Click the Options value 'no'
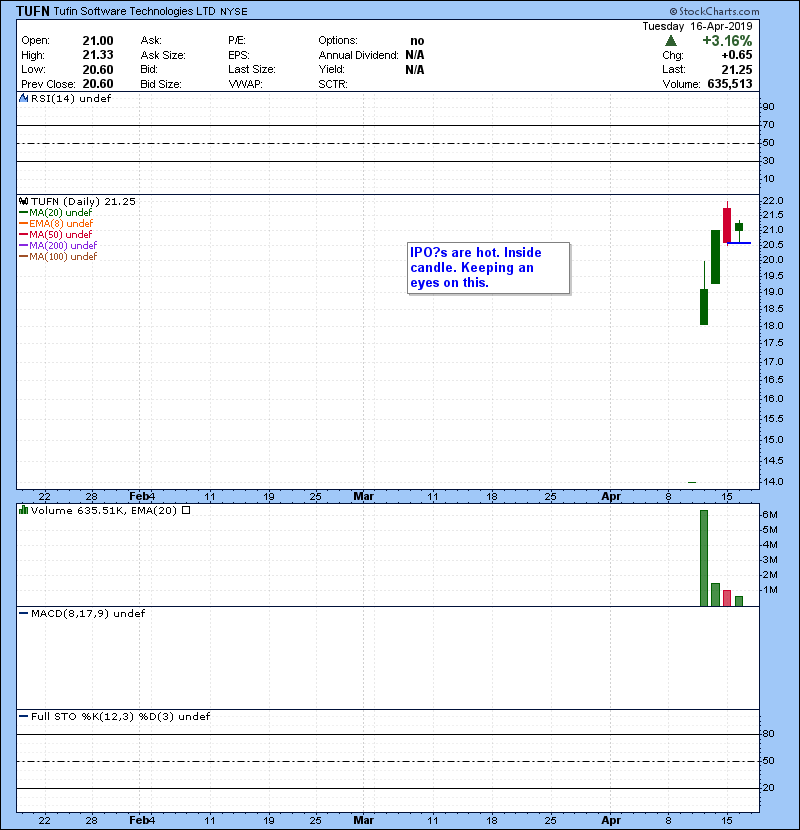Viewport: 800px width, 830px height. [x=417, y=41]
